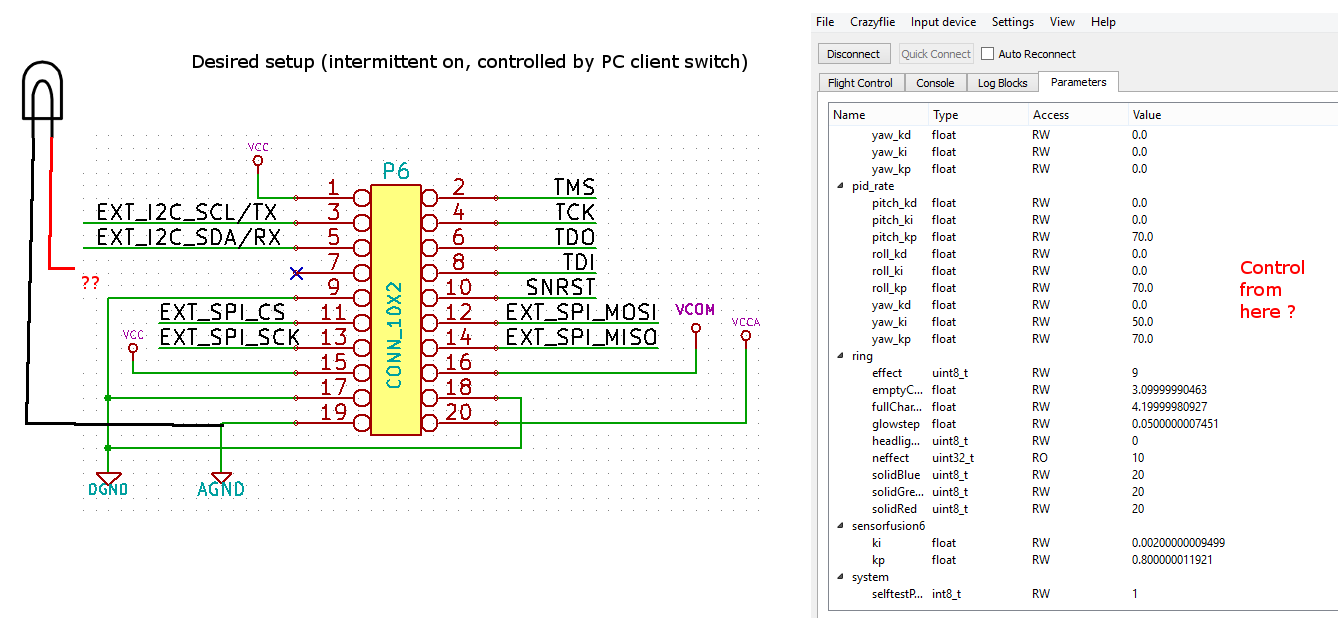Collapse the pid_rate parameter group
The width and height of the screenshot is (1338, 618).
tap(840, 186)
